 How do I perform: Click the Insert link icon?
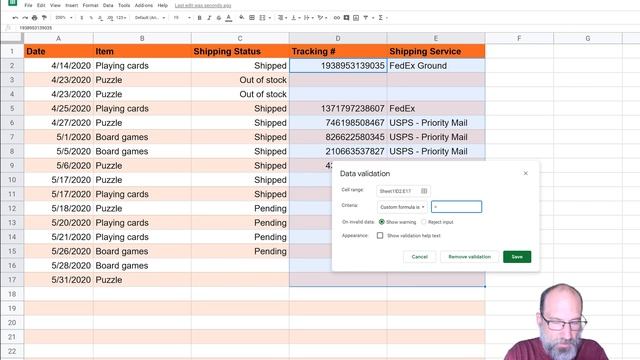[x=337, y=18]
